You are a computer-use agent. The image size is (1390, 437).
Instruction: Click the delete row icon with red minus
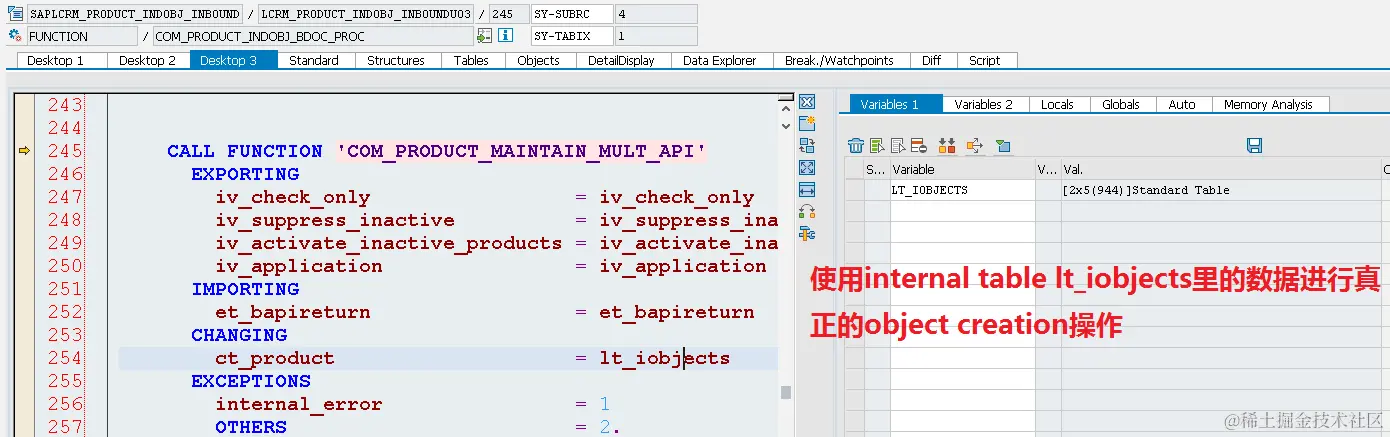coord(918,146)
